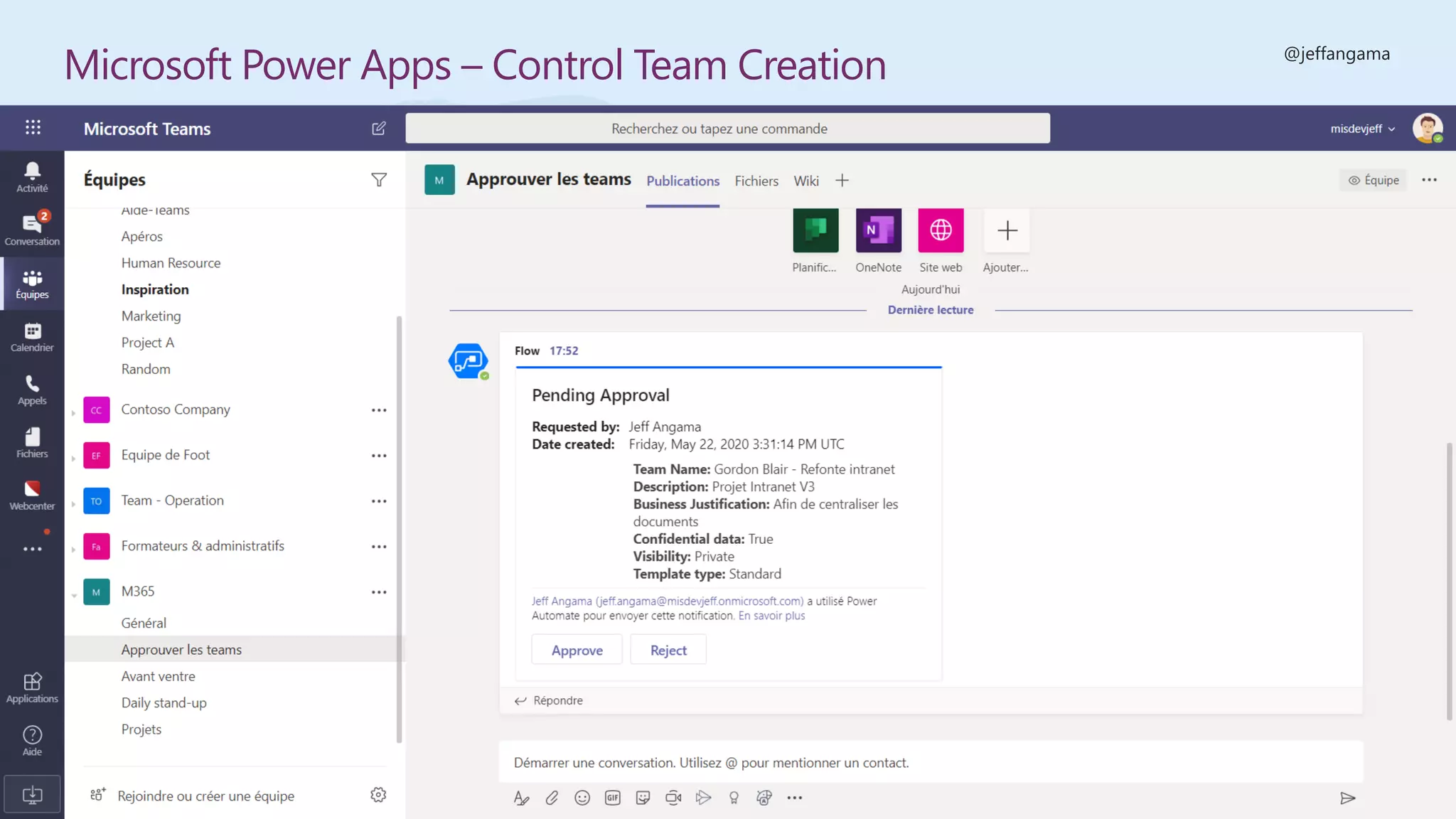Image resolution: width=1456 pixels, height=819 pixels.
Task: Open the user profile avatar
Action: coord(1427,129)
